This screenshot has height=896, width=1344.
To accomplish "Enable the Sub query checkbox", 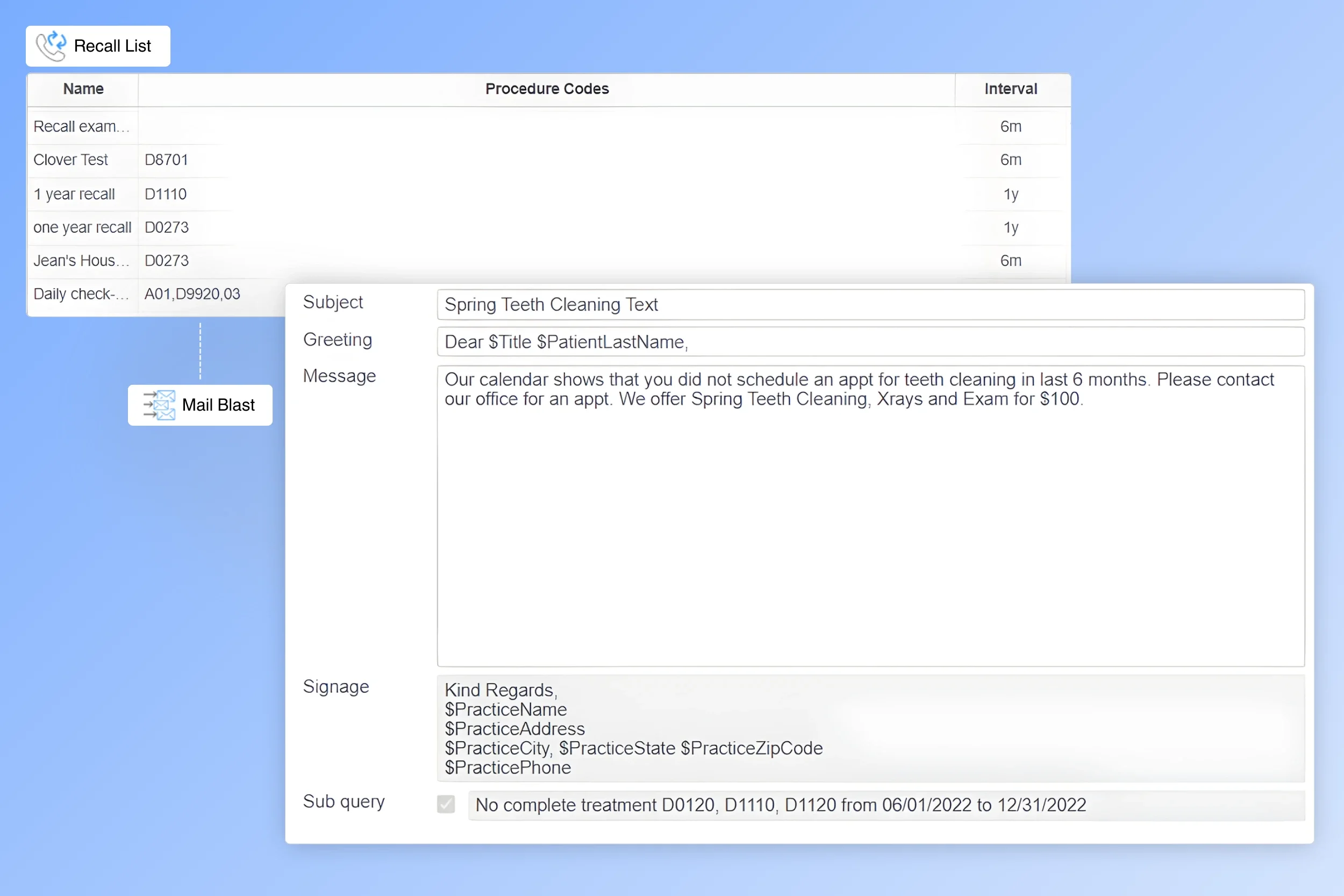I will (445, 804).
